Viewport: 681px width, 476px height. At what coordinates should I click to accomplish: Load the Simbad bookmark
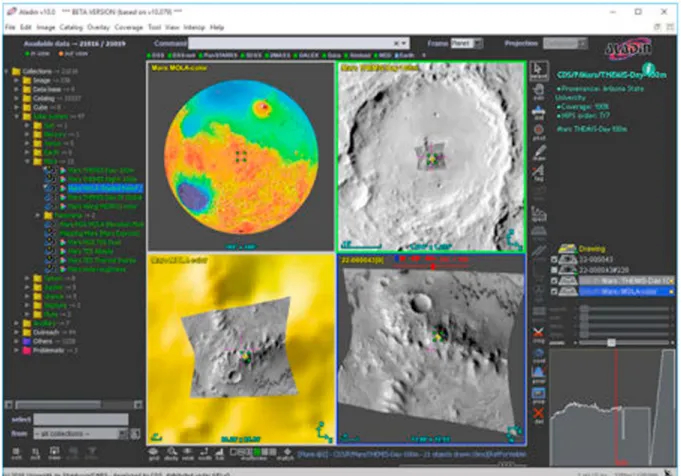pyautogui.click(x=357, y=55)
